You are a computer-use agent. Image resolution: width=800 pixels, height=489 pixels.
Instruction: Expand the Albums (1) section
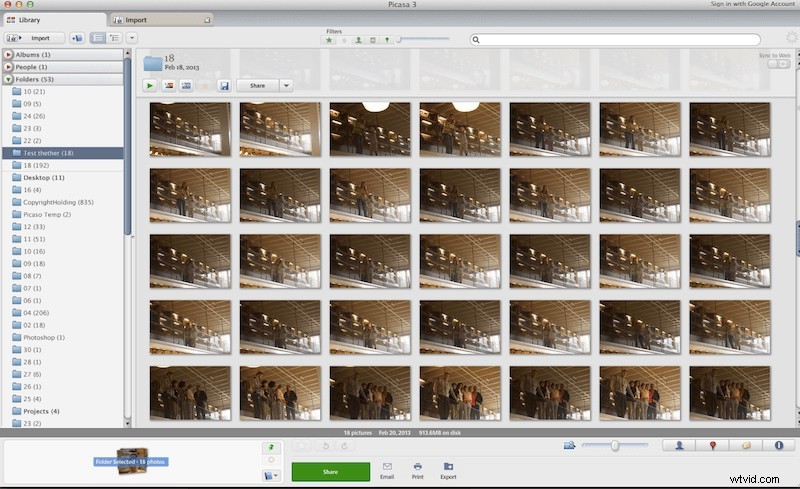coord(9,55)
